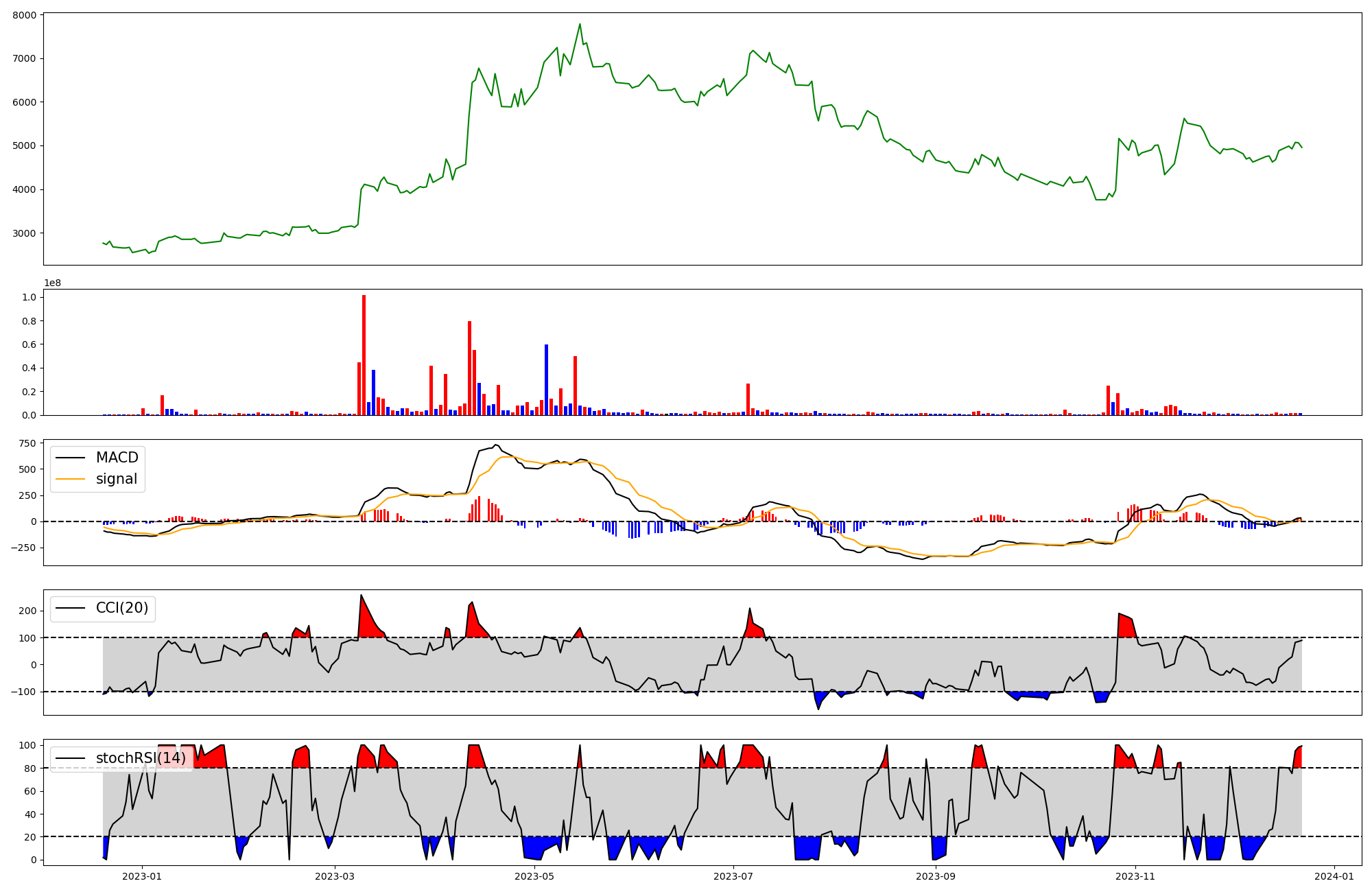The width and height of the screenshot is (1372, 892).
Task: Click the 2023-09 x-axis date label
Action: 936,876
